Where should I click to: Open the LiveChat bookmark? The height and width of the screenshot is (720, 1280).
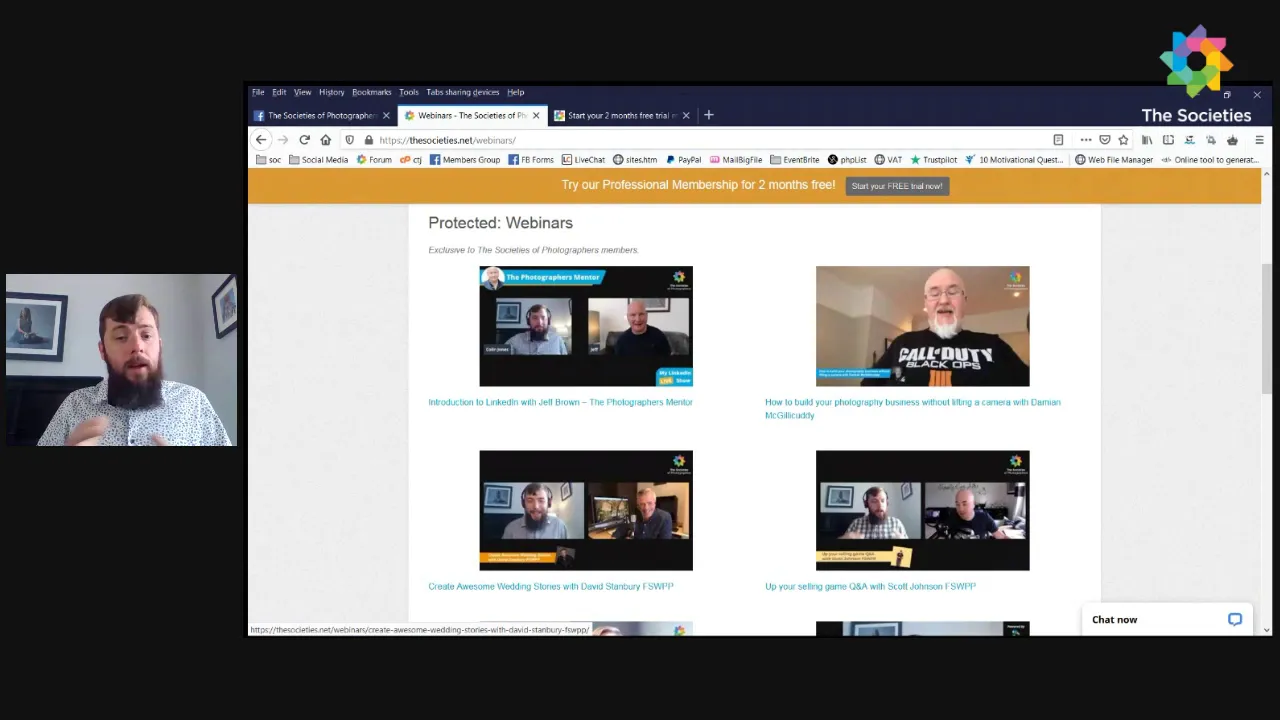pyautogui.click(x=583, y=160)
